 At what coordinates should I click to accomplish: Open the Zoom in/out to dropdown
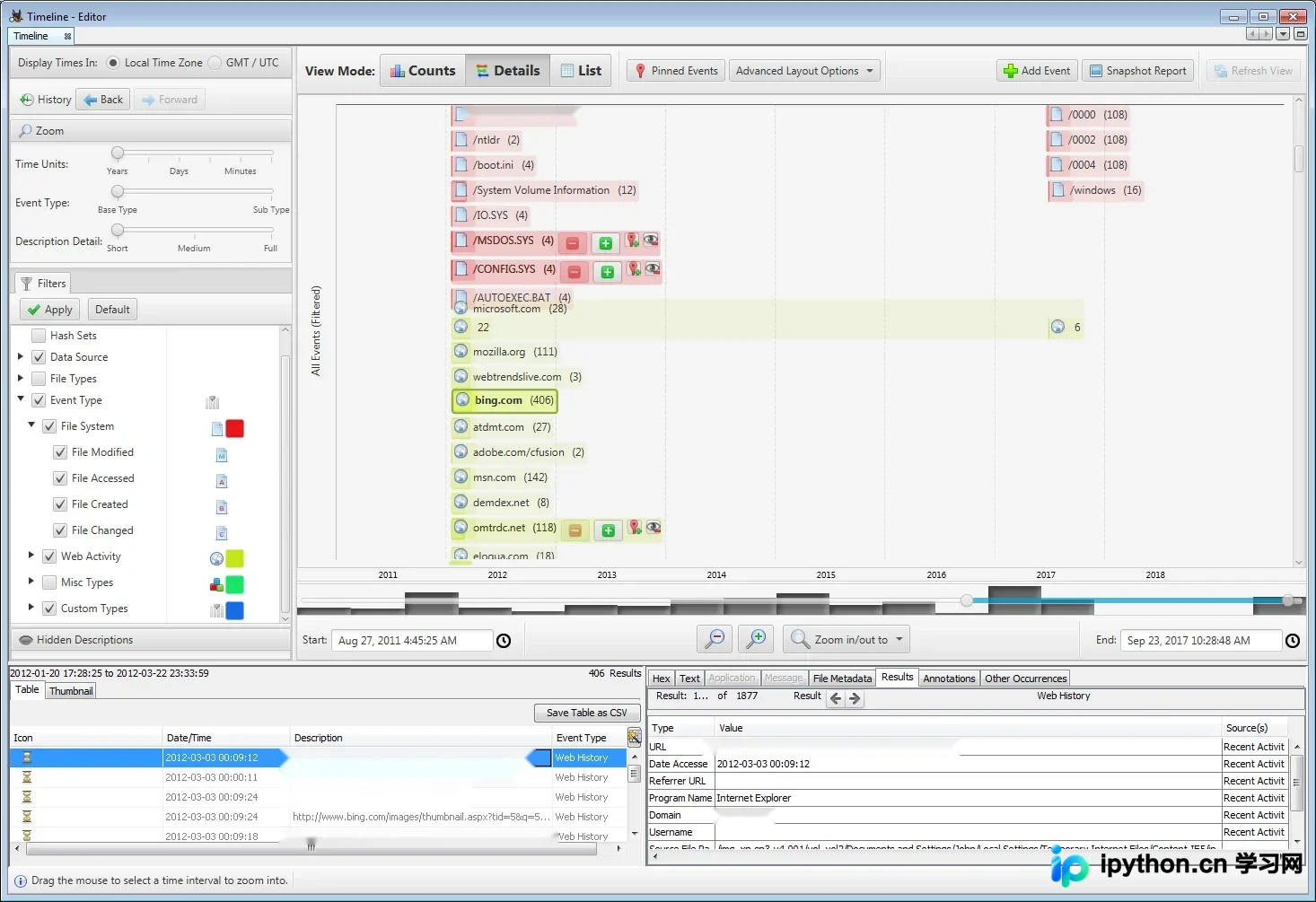(x=847, y=639)
